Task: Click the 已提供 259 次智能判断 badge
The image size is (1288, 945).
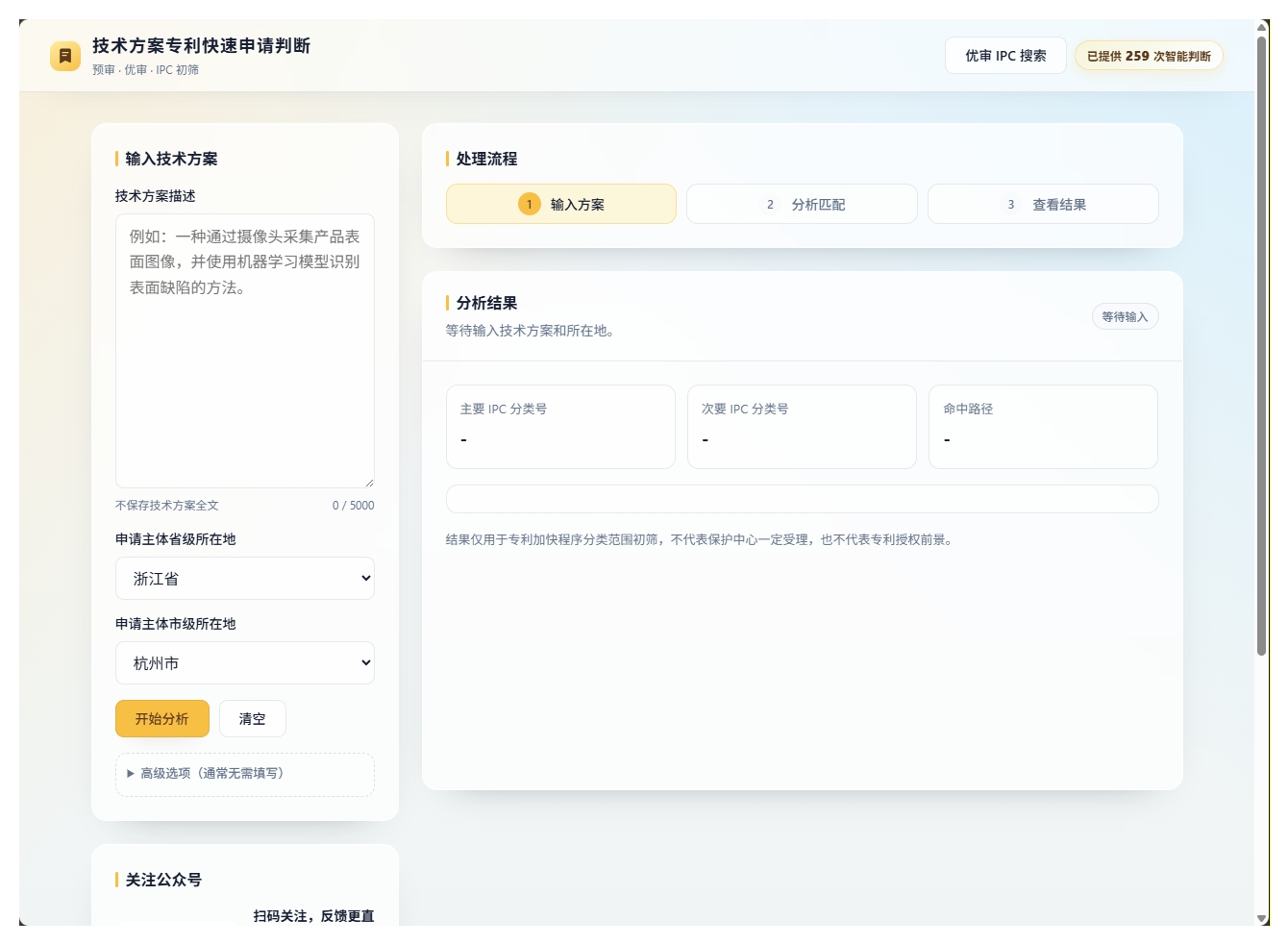Action: pos(1149,56)
